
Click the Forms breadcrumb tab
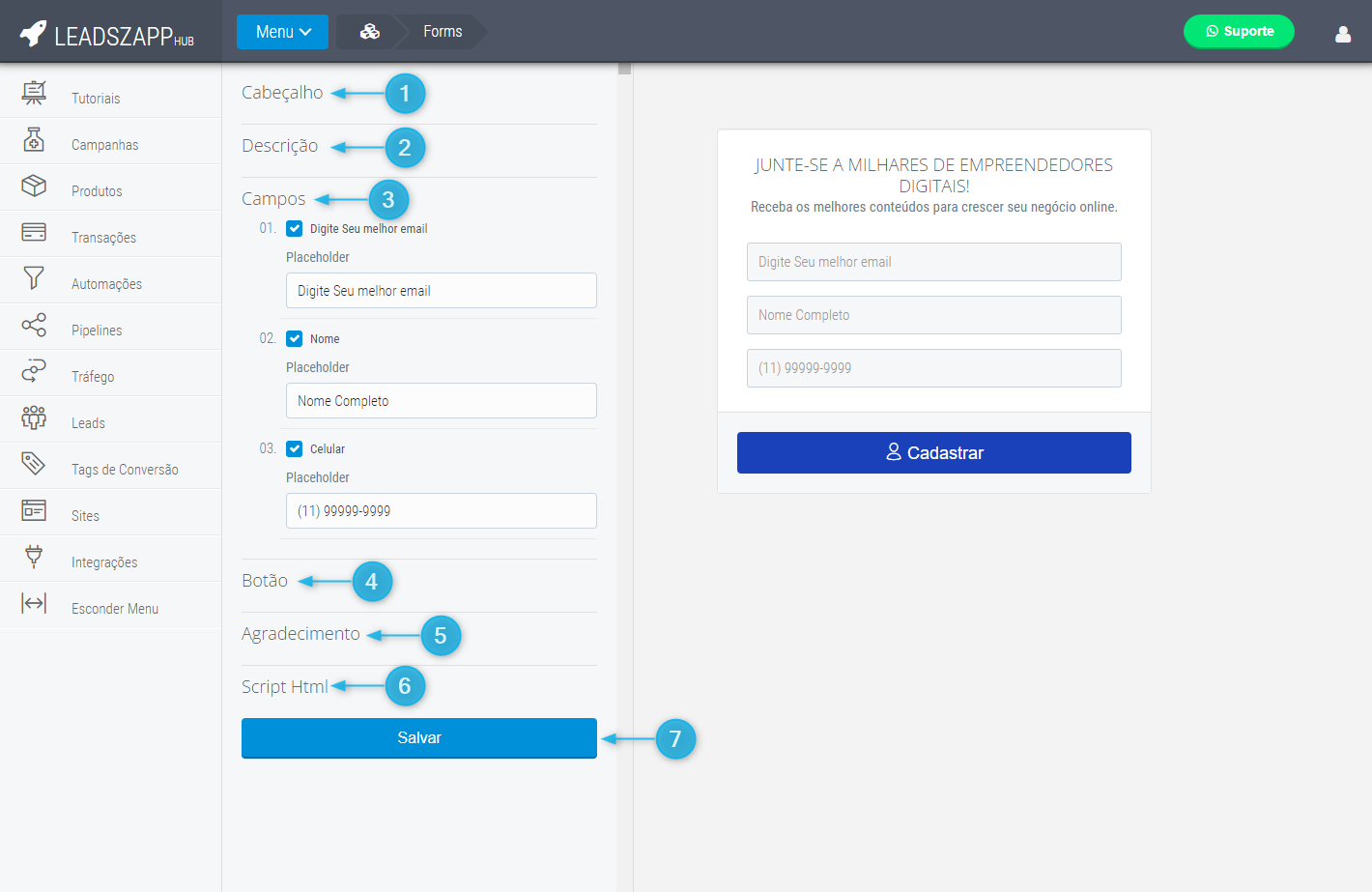[443, 32]
